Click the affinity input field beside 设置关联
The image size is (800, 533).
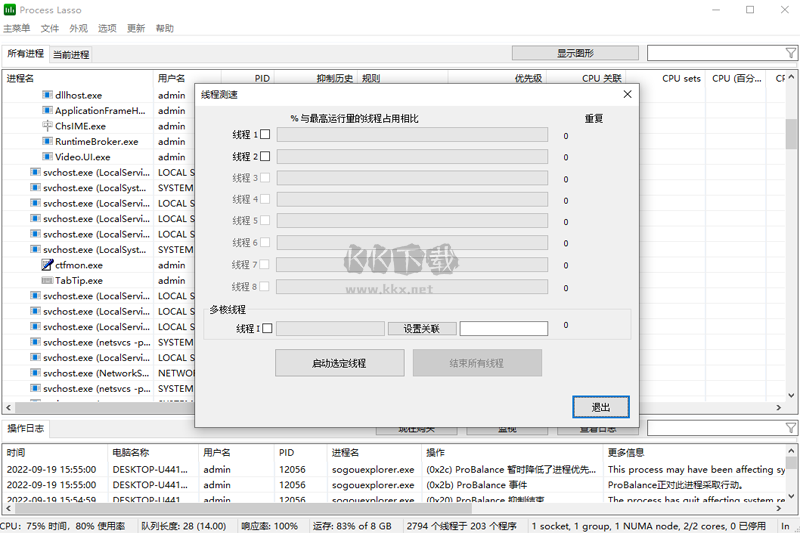(504, 328)
